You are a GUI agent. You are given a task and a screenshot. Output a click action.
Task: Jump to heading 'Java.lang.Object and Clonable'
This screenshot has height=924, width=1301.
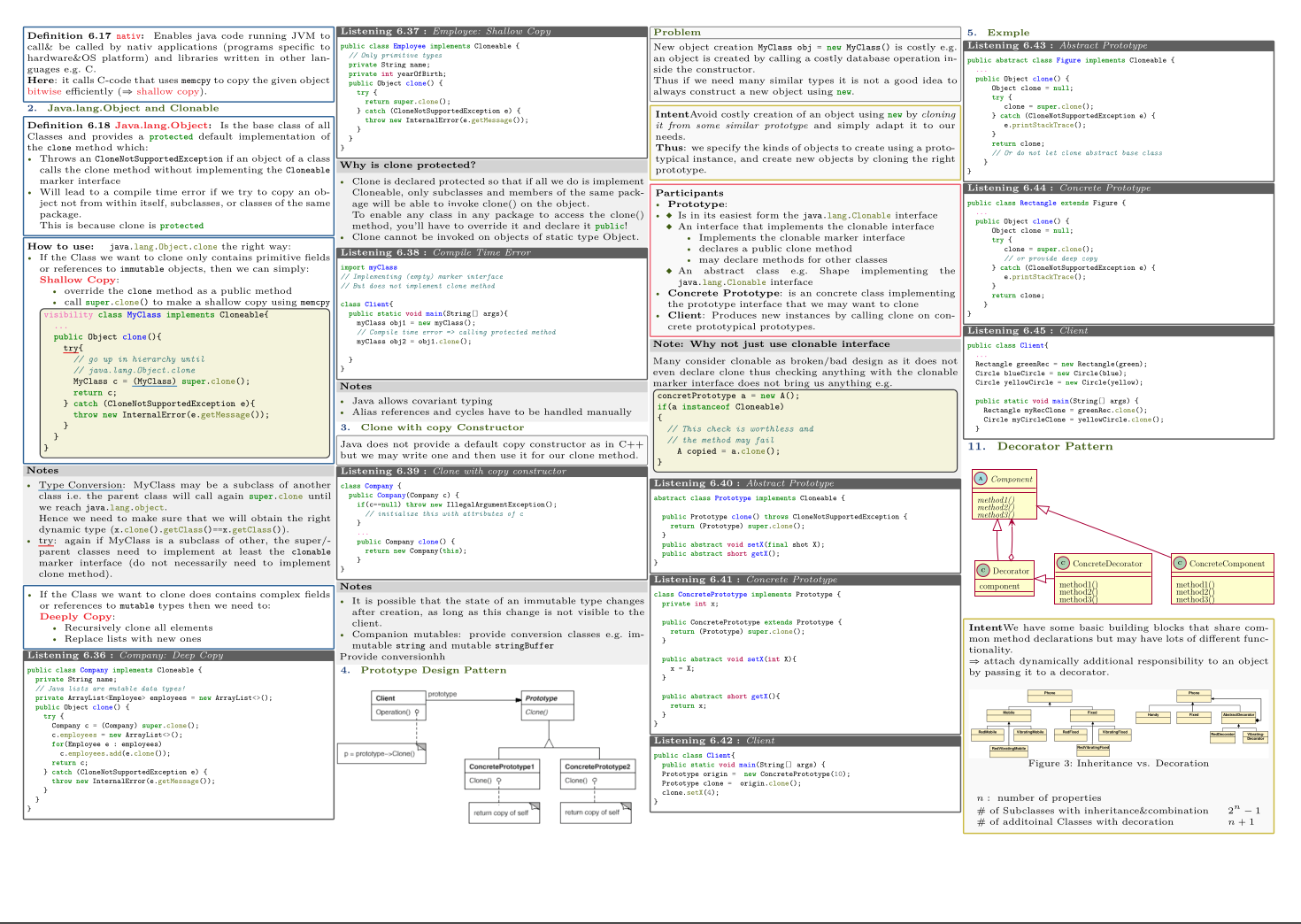pyautogui.click(x=133, y=108)
